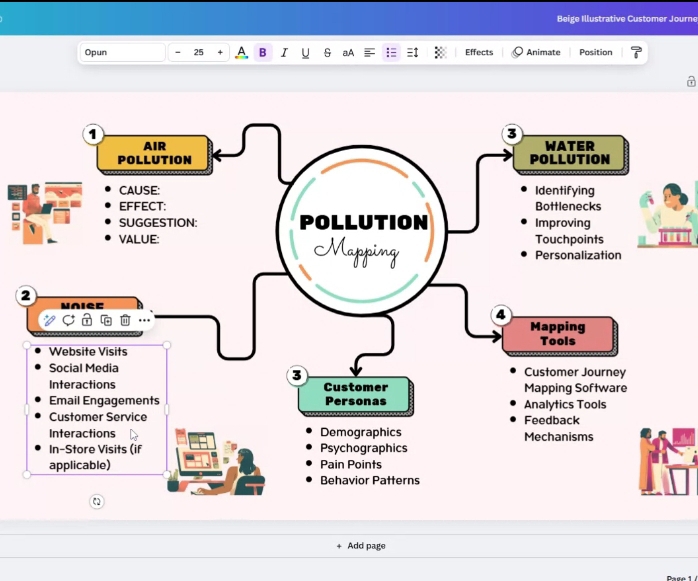Viewport: 698px width, 581px height.
Task: Open the transparency checkerboard control
Action: point(440,52)
